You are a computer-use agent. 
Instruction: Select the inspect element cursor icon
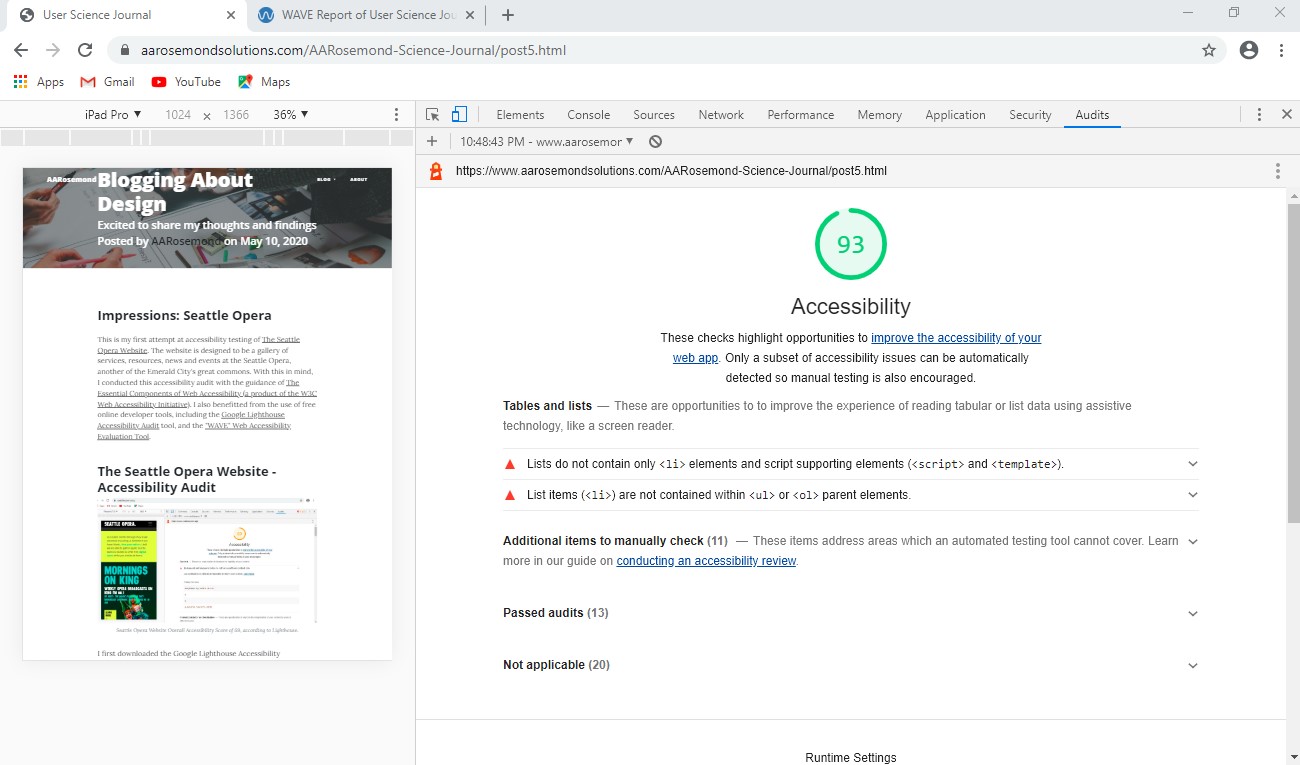(x=434, y=114)
